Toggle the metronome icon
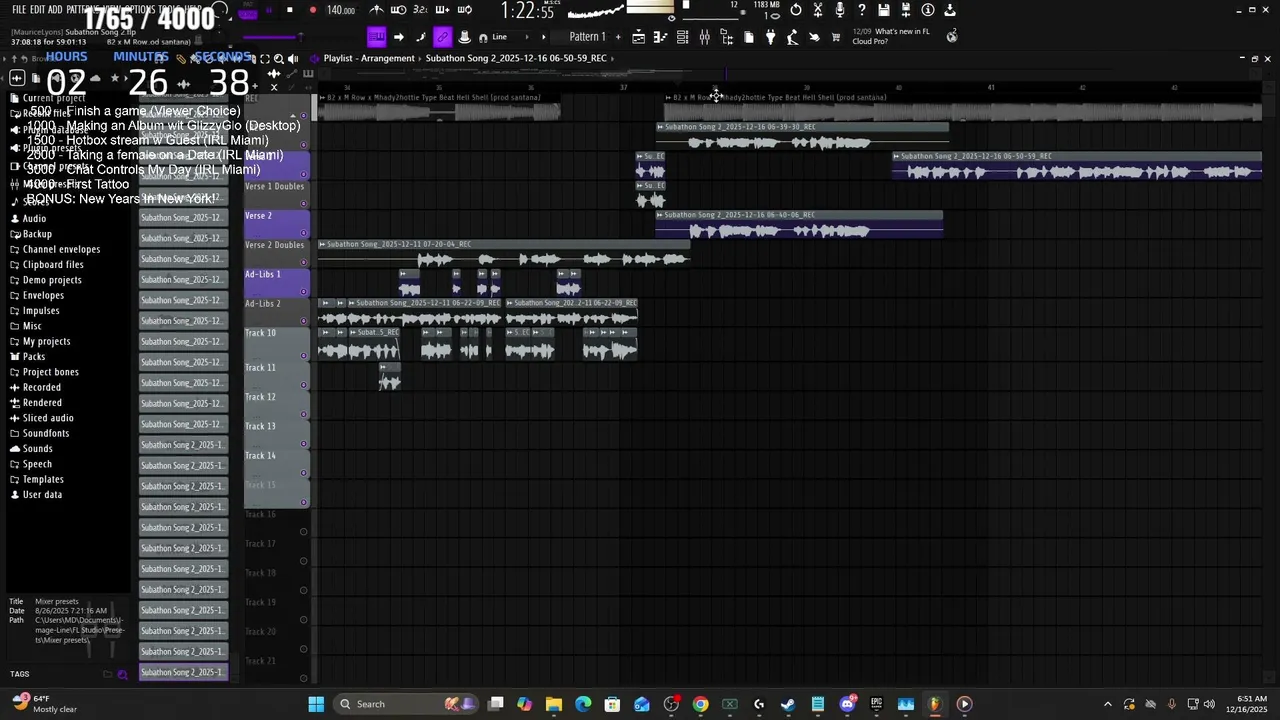This screenshot has width=1280, height=720. [x=376, y=10]
